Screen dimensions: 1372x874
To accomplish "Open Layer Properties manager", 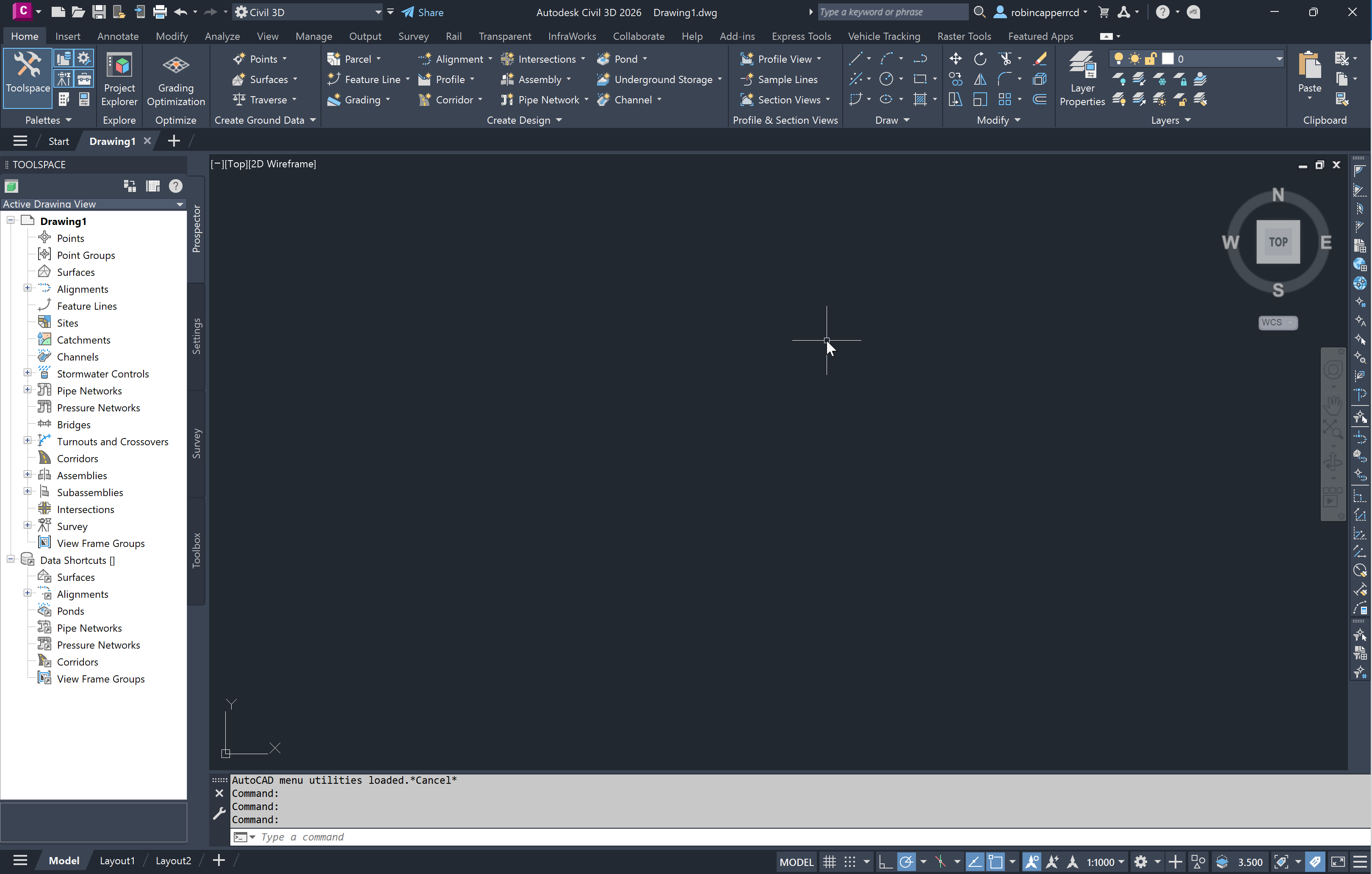I will tap(1082, 78).
